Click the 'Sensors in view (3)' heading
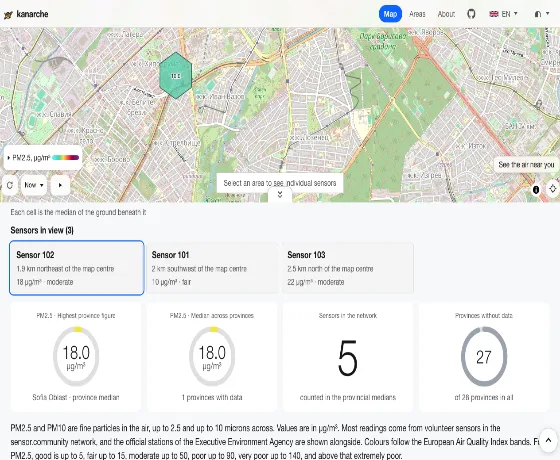The width and height of the screenshot is (560, 460). point(42,230)
